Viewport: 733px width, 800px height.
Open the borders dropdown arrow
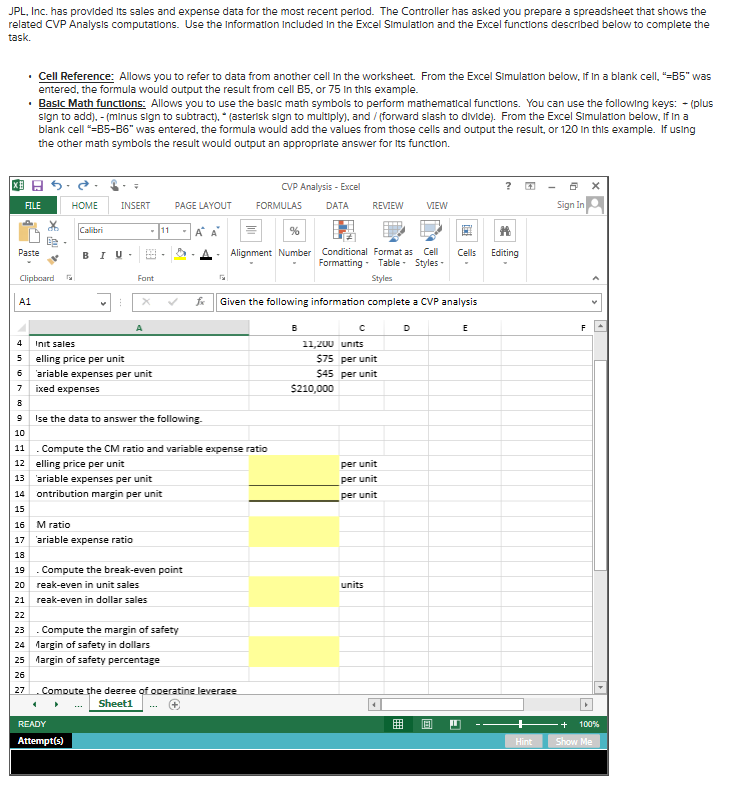pos(163,255)
